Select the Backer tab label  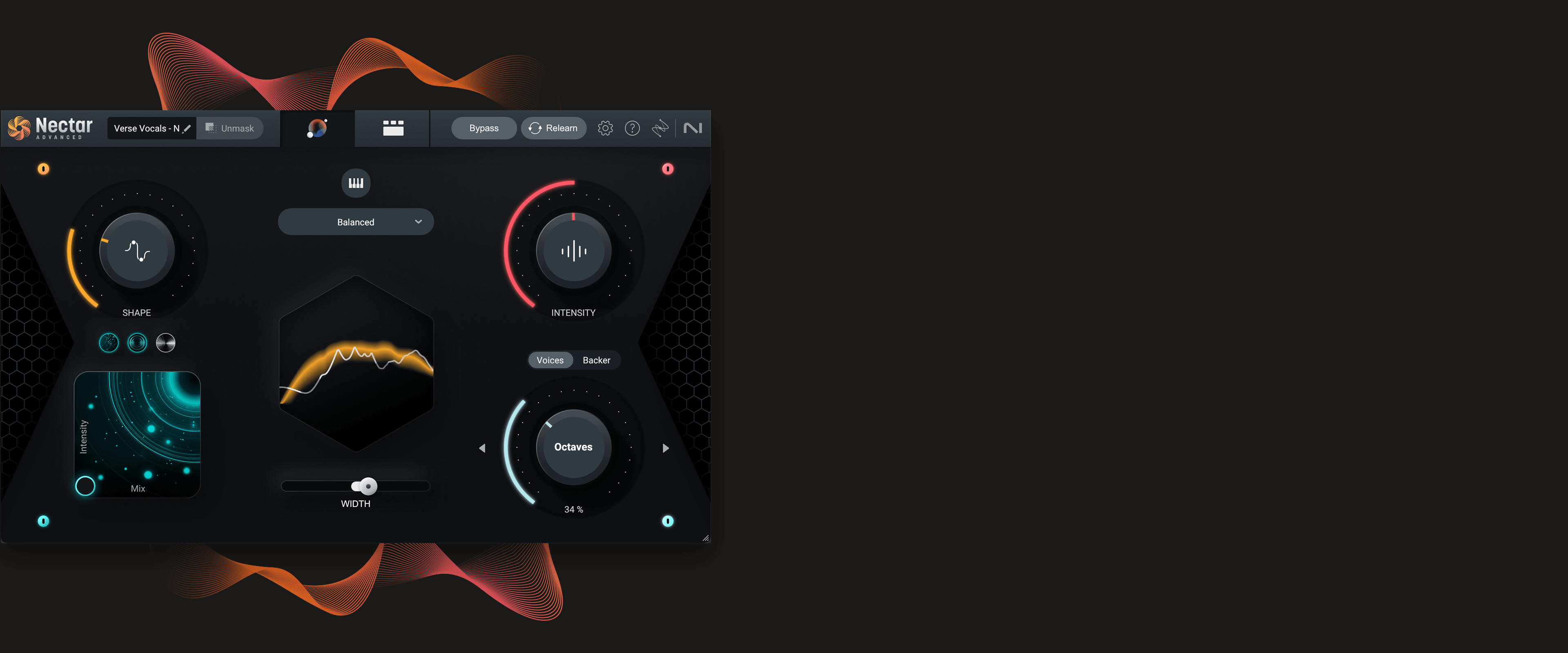(x=598, y=359)
